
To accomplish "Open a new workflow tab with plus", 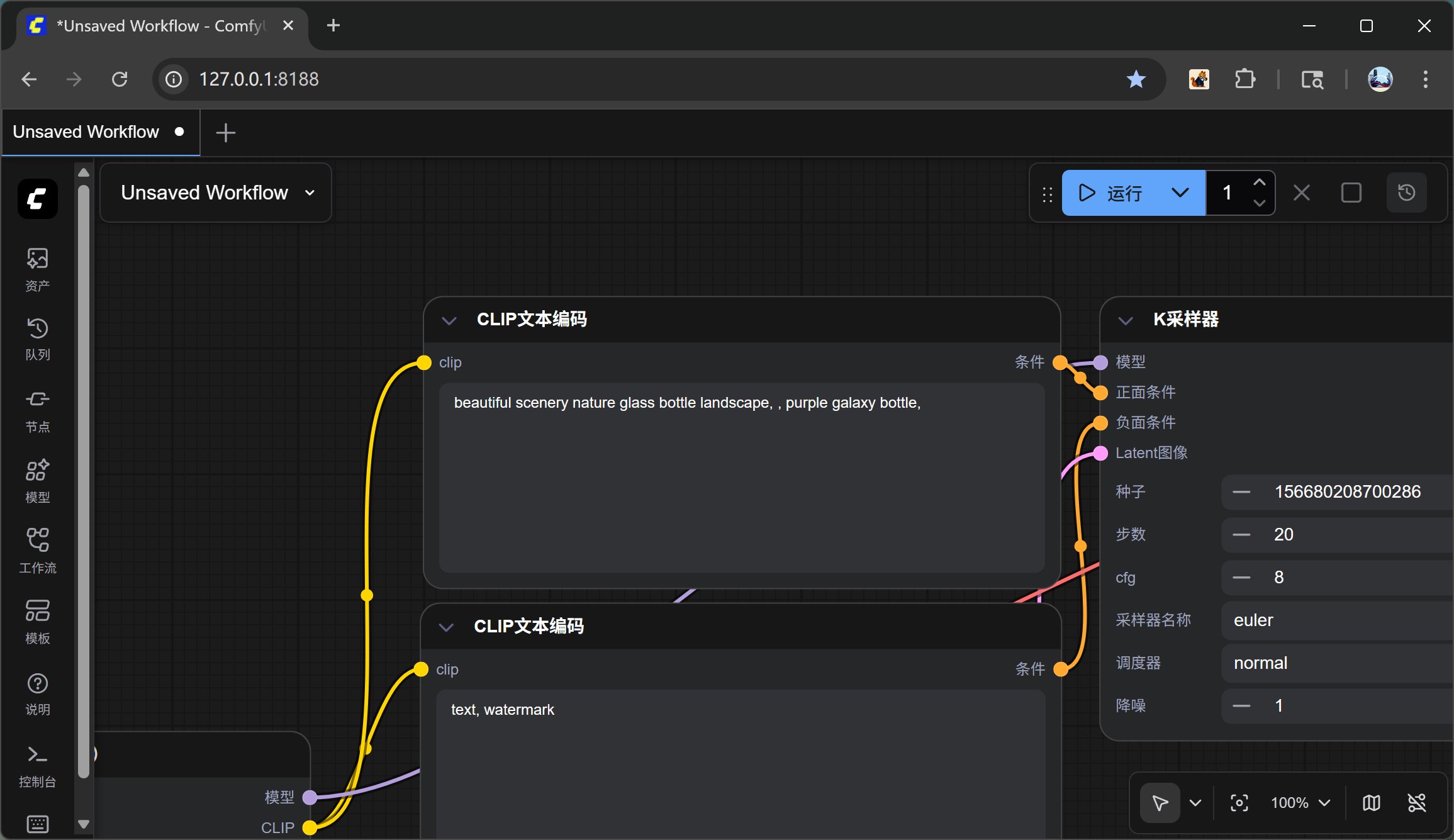I will point(225,133).
